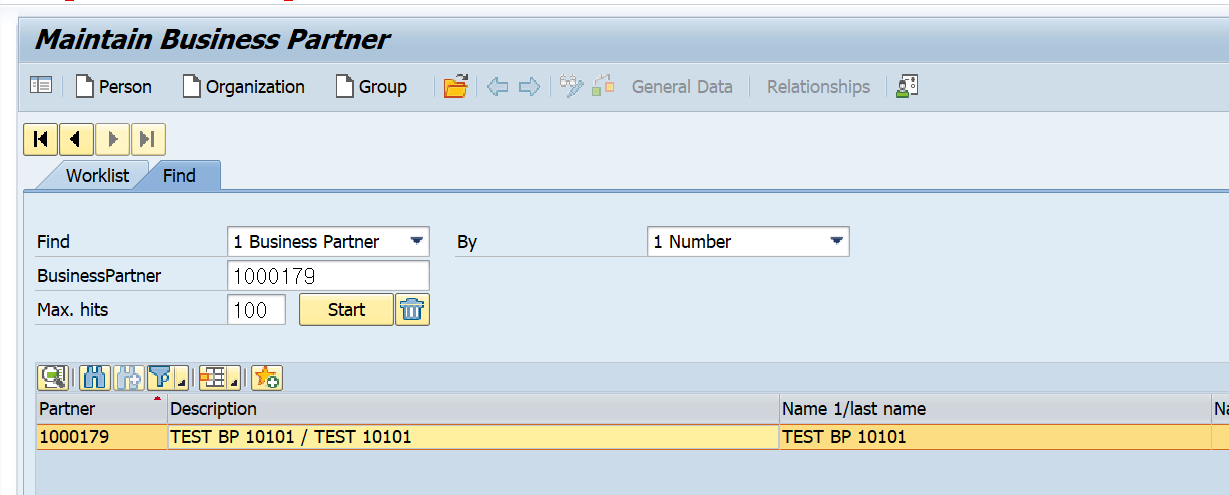Click the Max. hits input field
The height and width of the screenshot is (495, 1229).
pyautogui.click(x=257, y=310)
